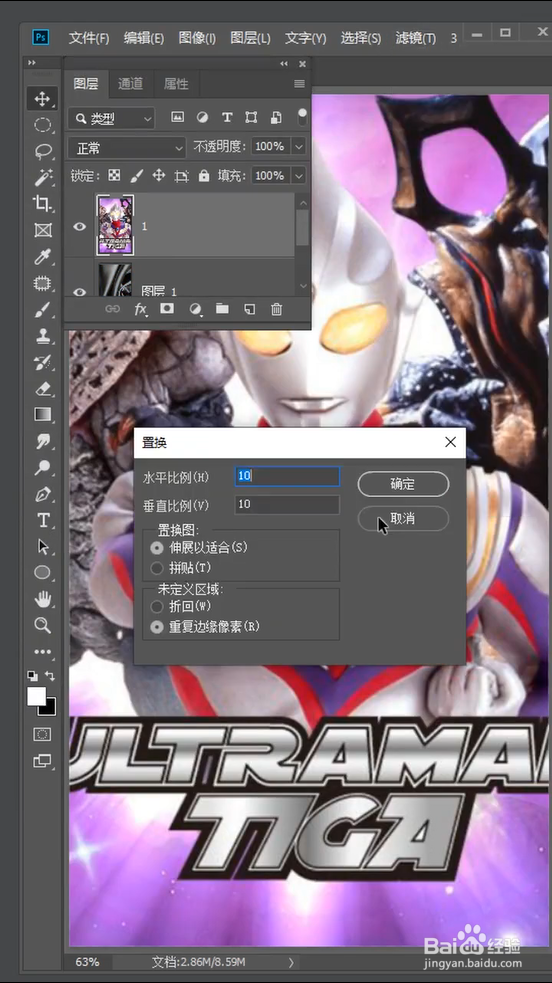552x983 pixels.
Task: Open the extra tools ellipsis menu
Action: (x=43, y=652)
